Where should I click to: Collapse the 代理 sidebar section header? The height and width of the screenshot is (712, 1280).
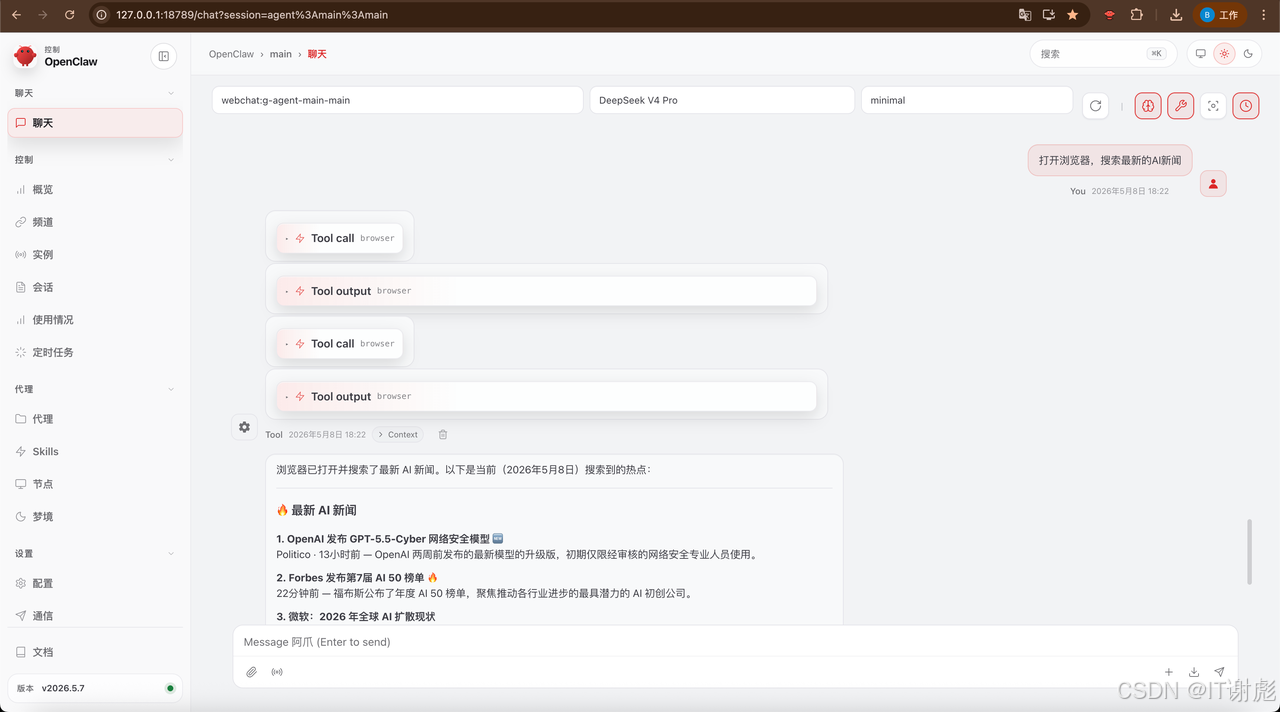[95, 389]
